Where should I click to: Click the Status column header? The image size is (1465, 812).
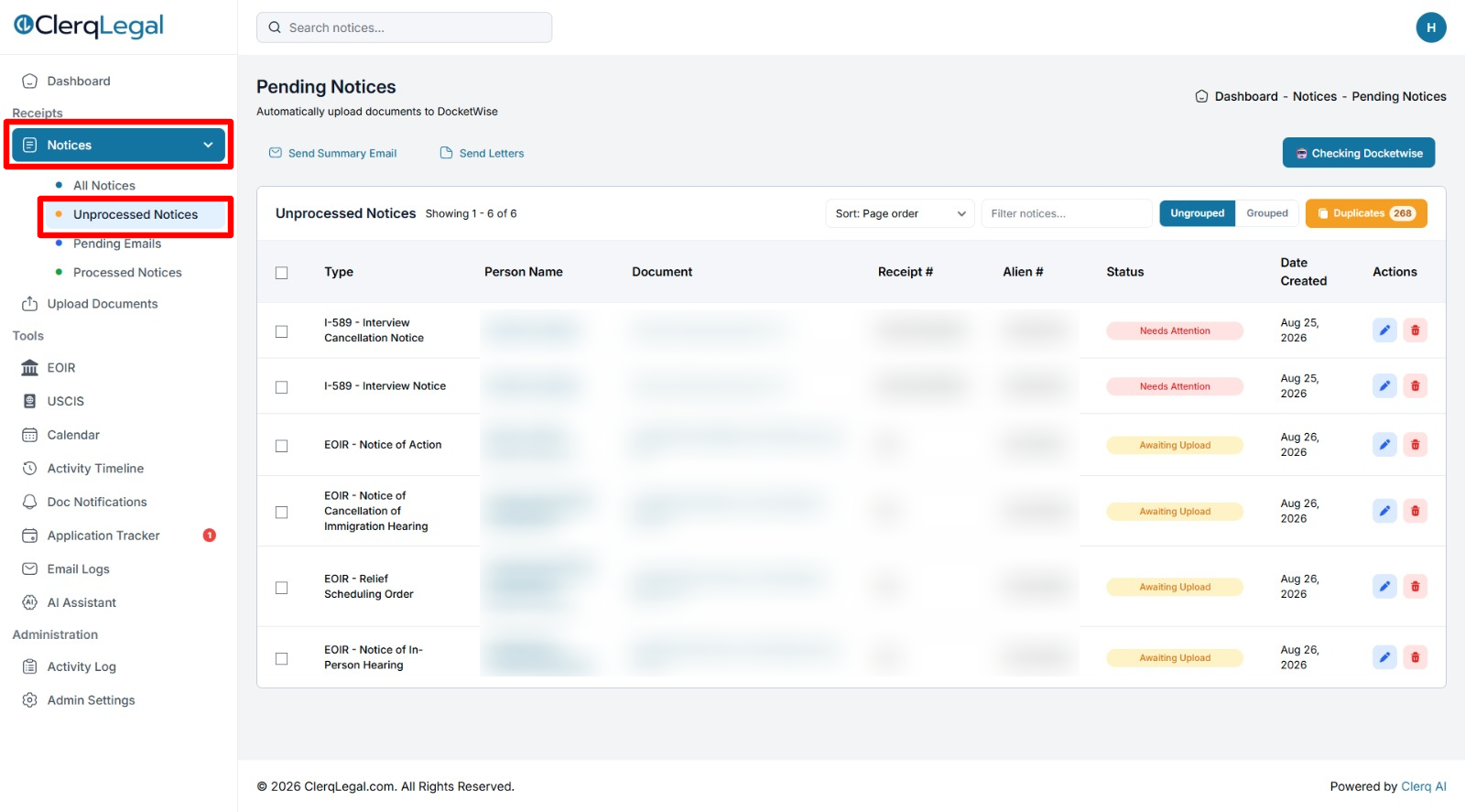(1125, 272)
